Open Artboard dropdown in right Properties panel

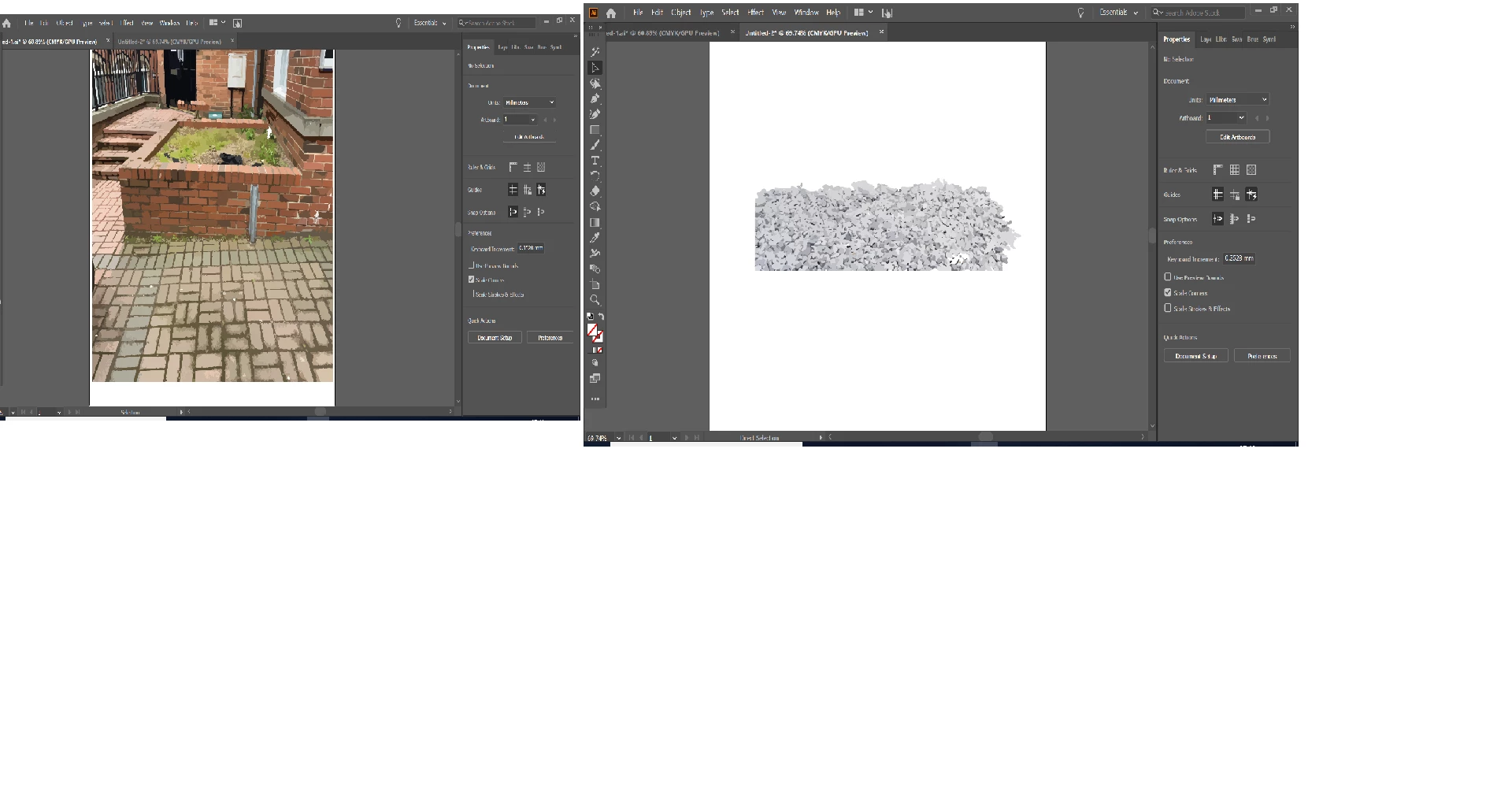(x=1226, y=118)
